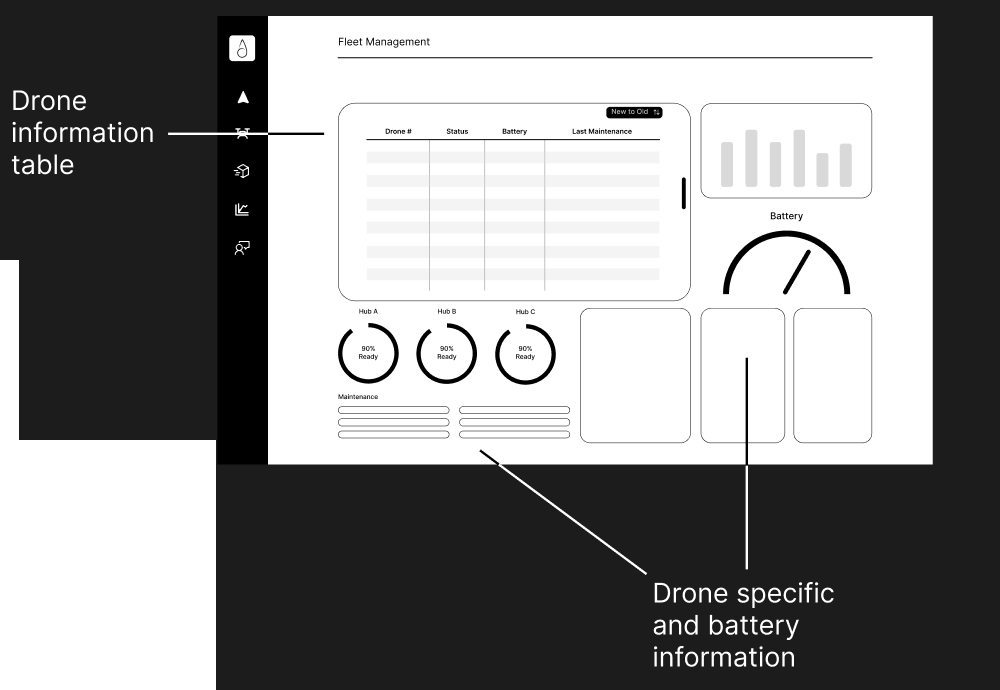Click the bar chart card

click(786, 150)
